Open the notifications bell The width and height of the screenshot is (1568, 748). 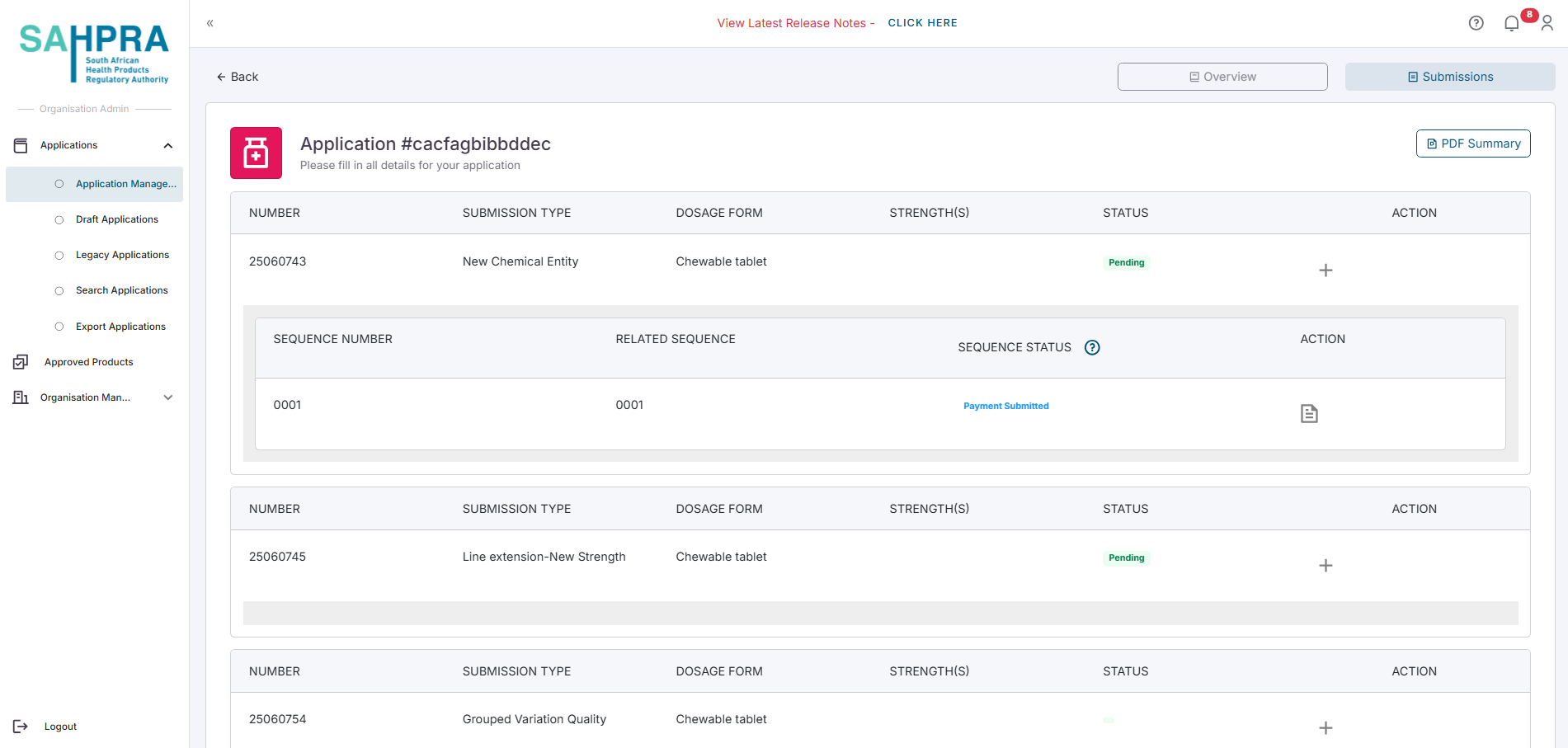[x=1511, y=23]
